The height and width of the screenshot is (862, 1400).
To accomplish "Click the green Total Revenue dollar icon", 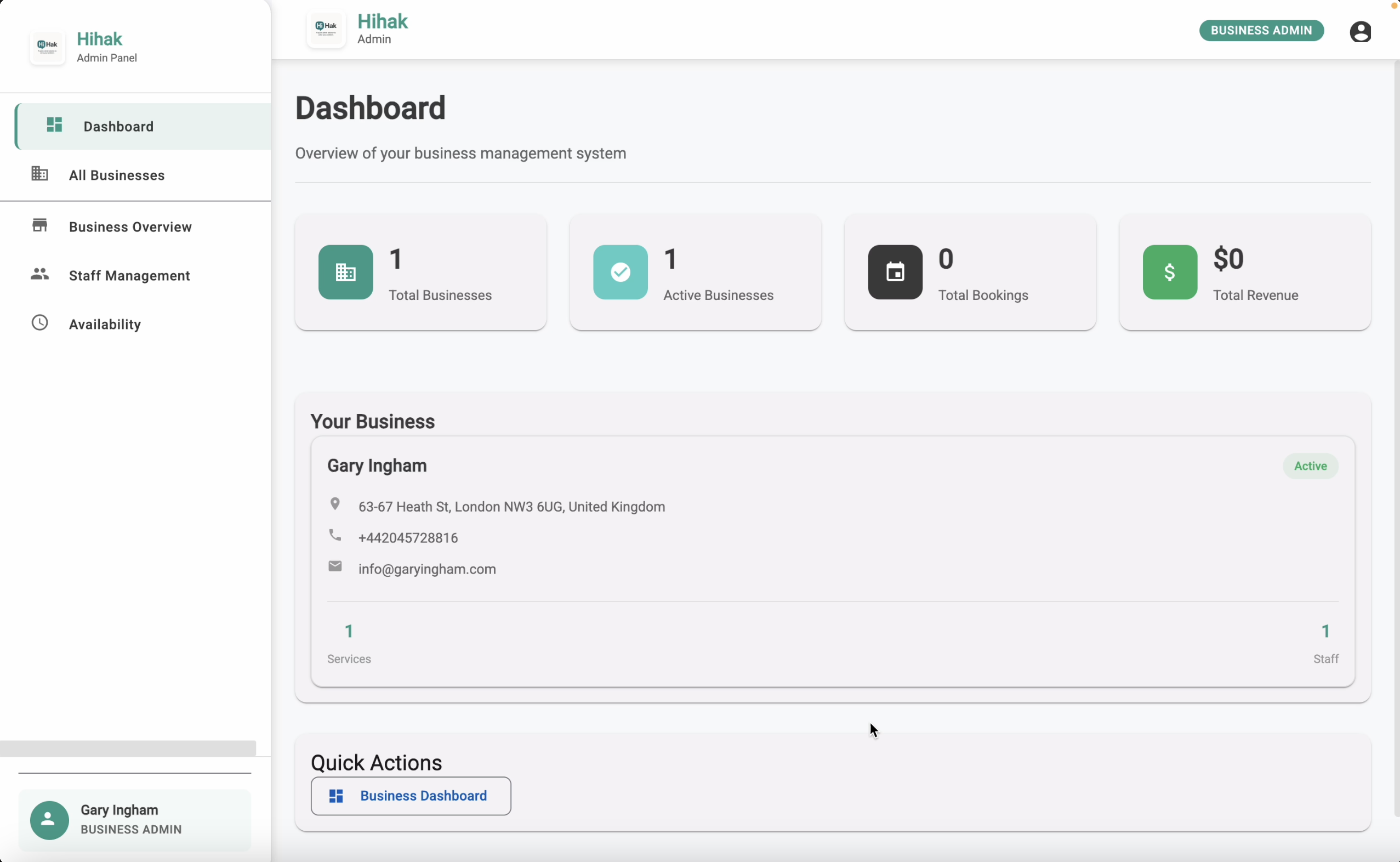I will [x=1169, y=272].
